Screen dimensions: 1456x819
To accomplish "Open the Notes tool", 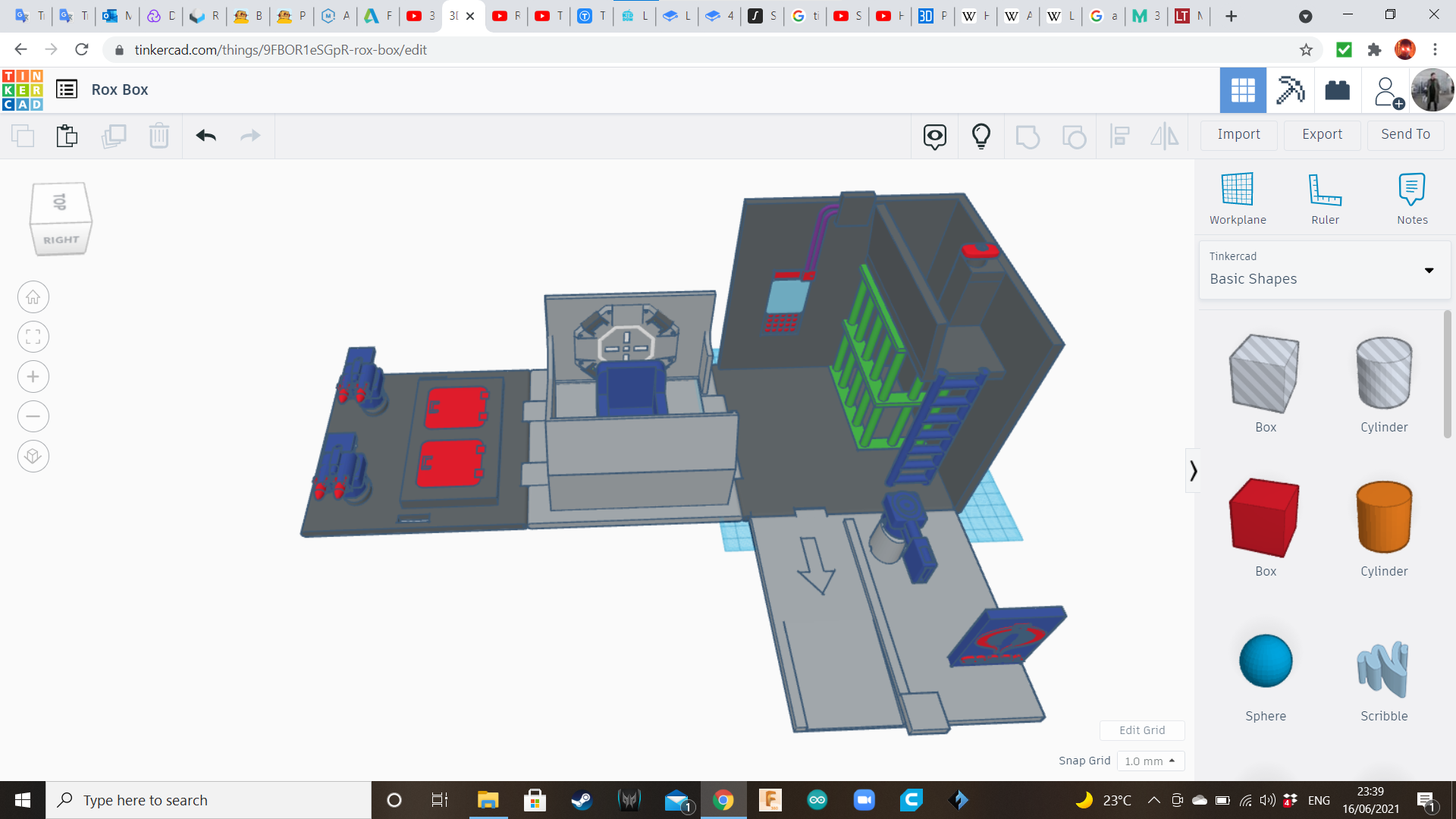I will click(1411, 190).
